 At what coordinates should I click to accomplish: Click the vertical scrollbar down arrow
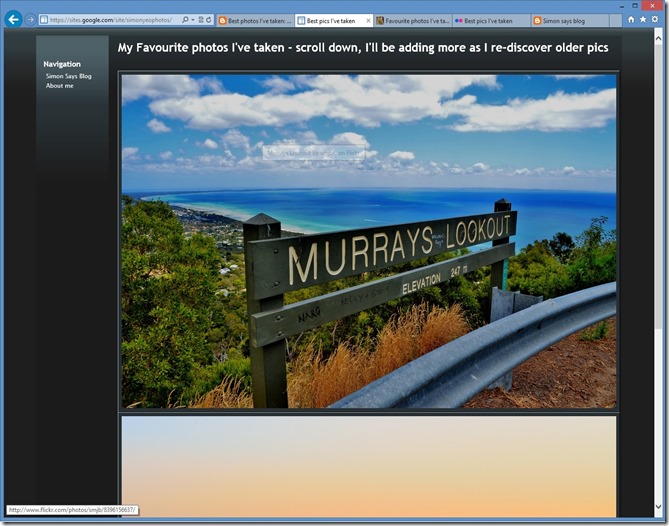[x=658, y=507]
